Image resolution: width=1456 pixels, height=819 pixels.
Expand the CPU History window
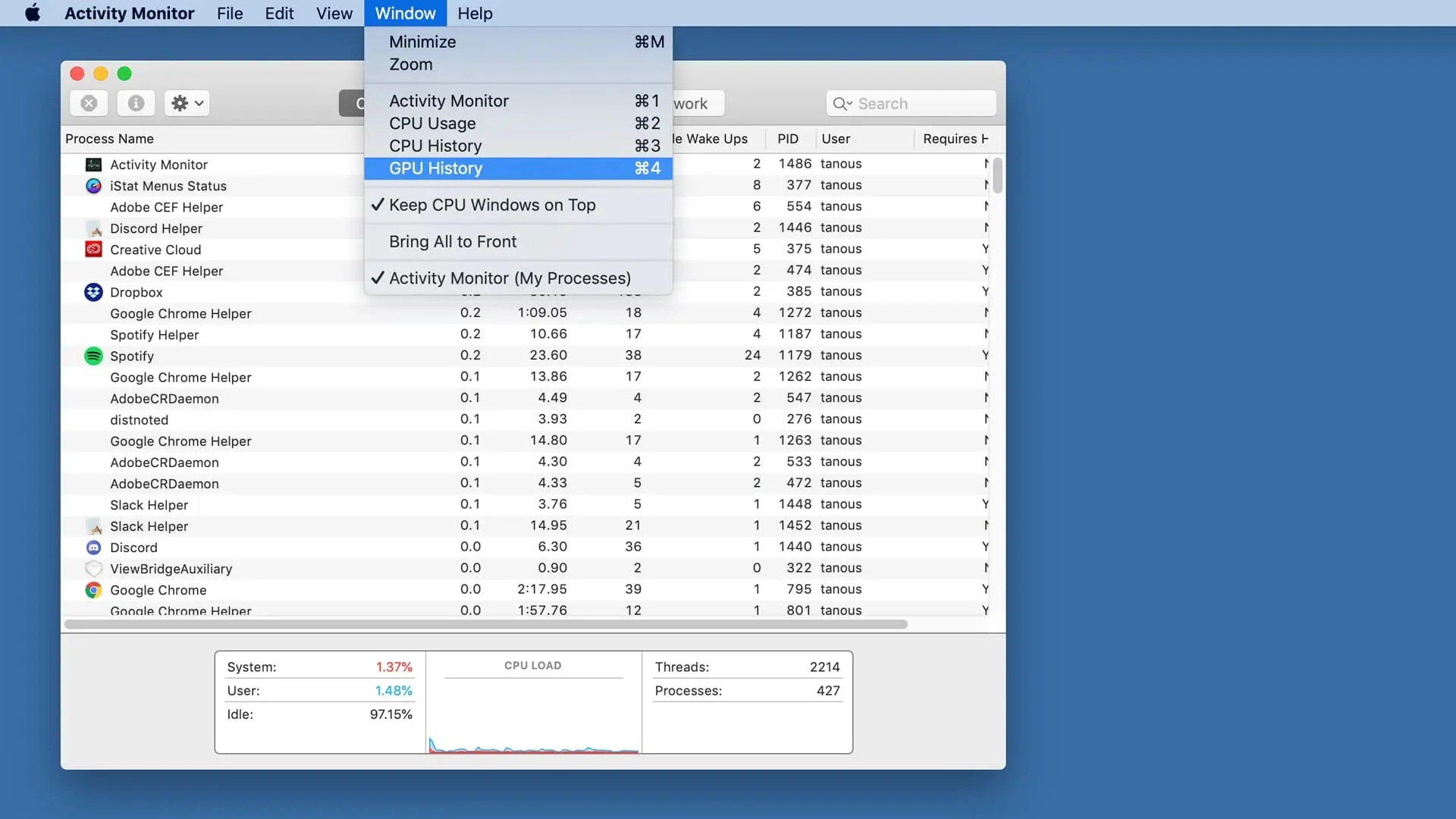point(435,145)
